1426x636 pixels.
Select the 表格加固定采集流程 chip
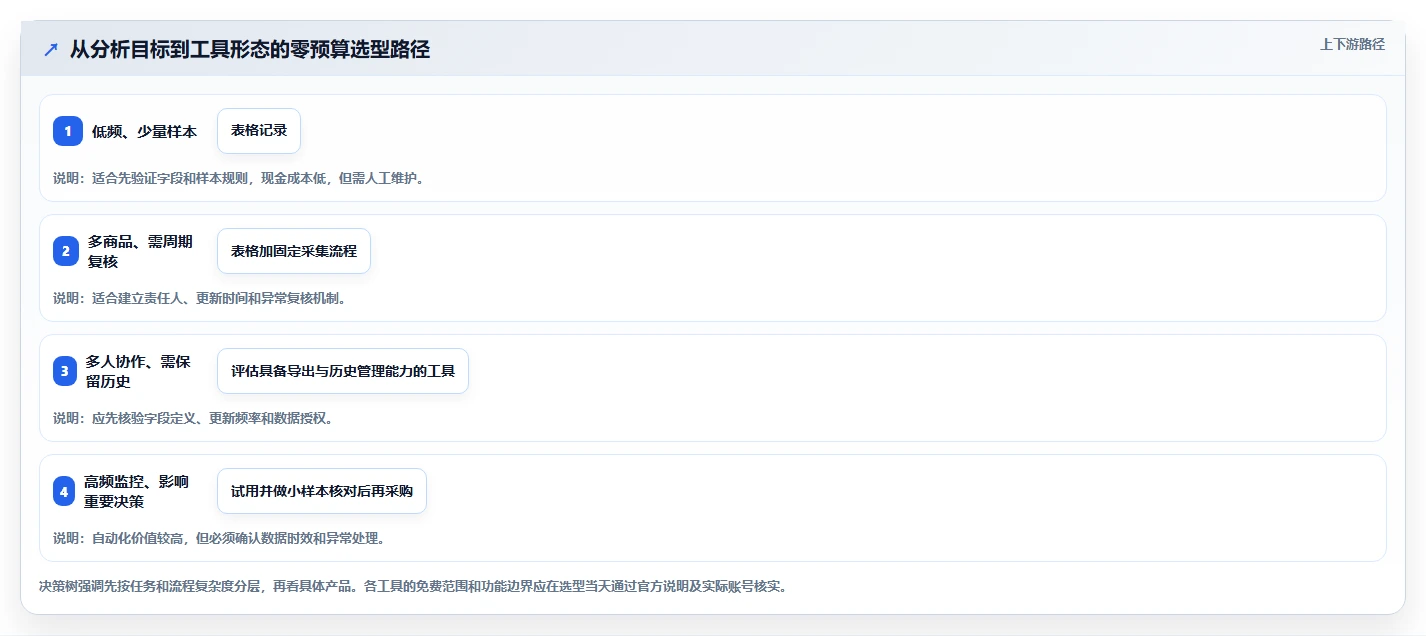point(294,251)
